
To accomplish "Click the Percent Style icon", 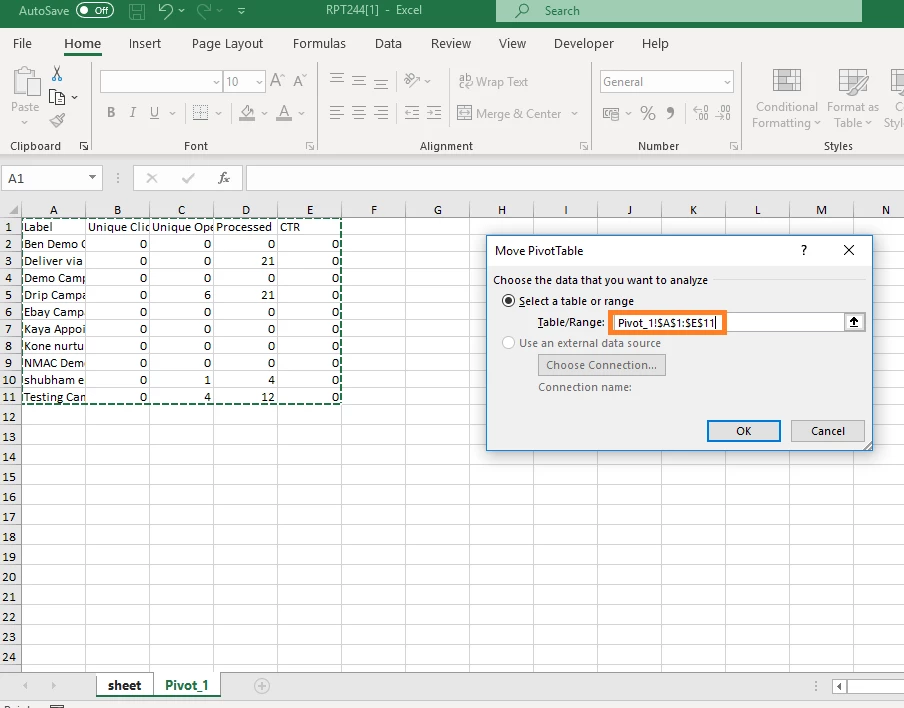I will (x=647, y=113).
